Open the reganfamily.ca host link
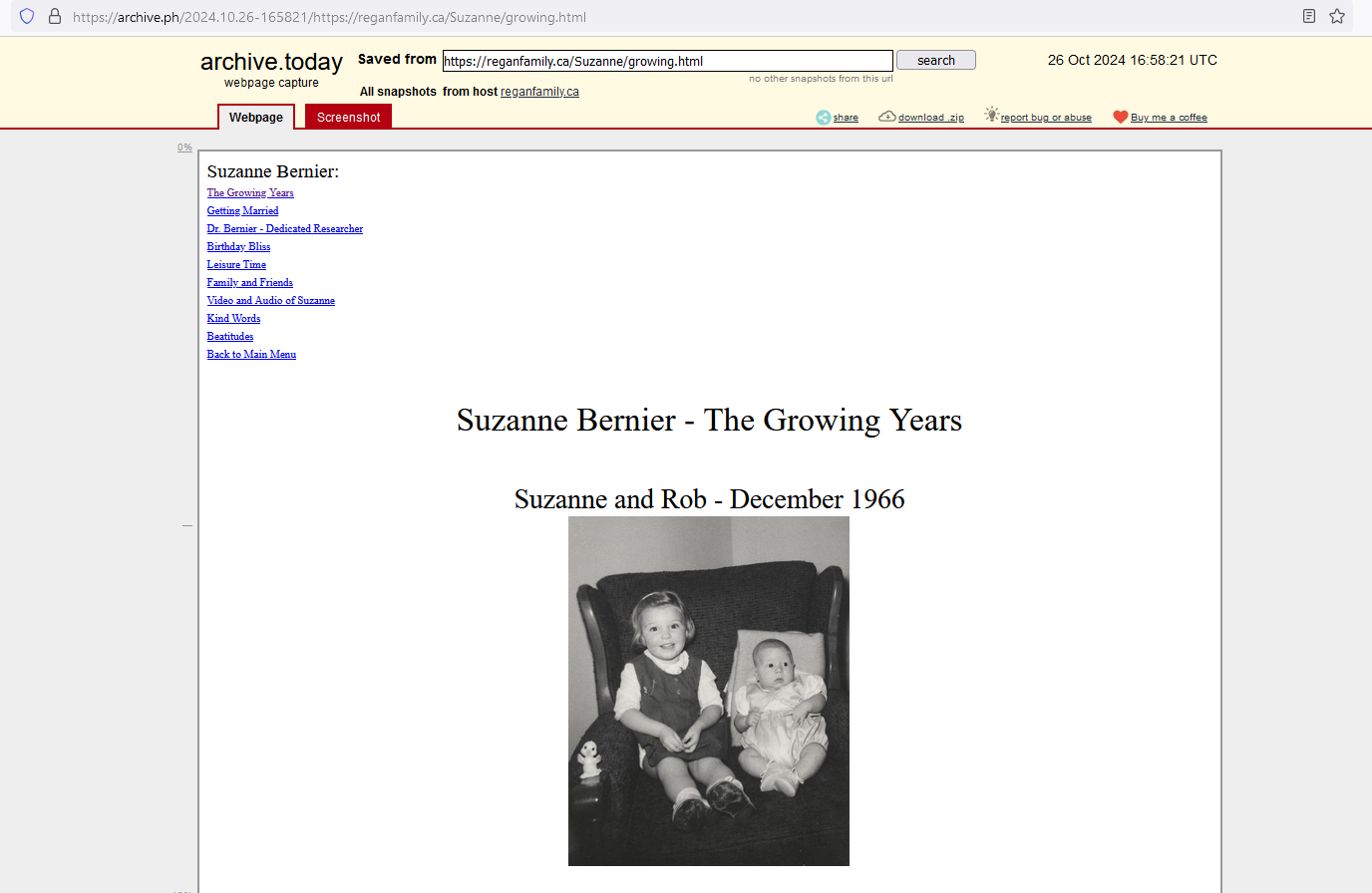The height and width of the screenshot is (893, 1372). coord(539,92)
